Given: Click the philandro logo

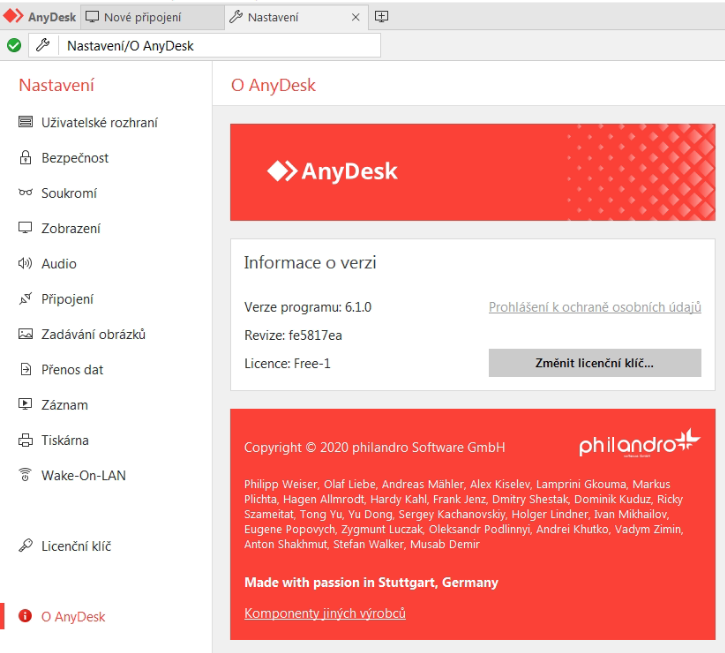Looking at the screenshot, I should click(x=640, y=443).
